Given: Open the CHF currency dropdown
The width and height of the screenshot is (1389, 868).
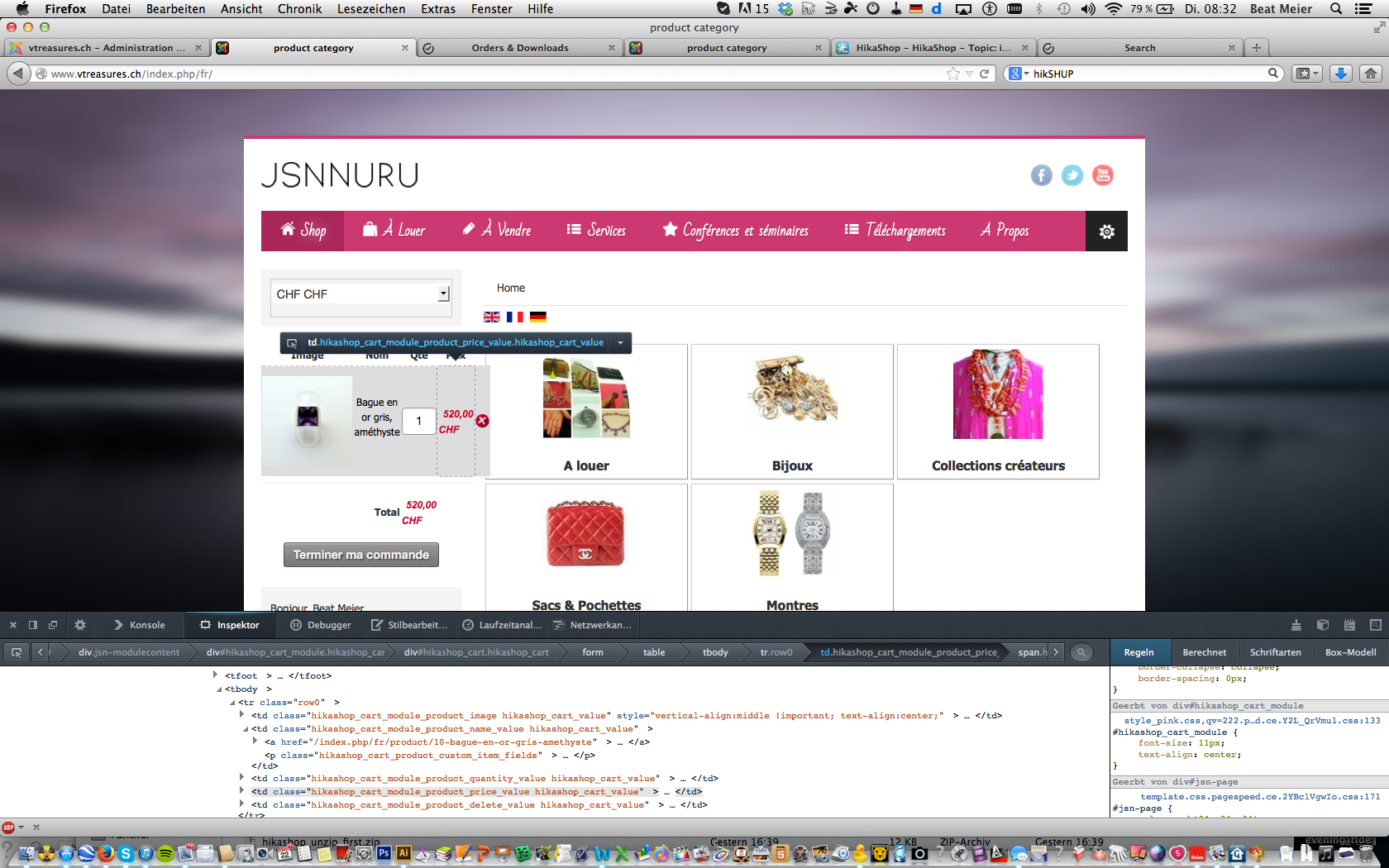Looking at the screenshot, I should pos(360,293).
